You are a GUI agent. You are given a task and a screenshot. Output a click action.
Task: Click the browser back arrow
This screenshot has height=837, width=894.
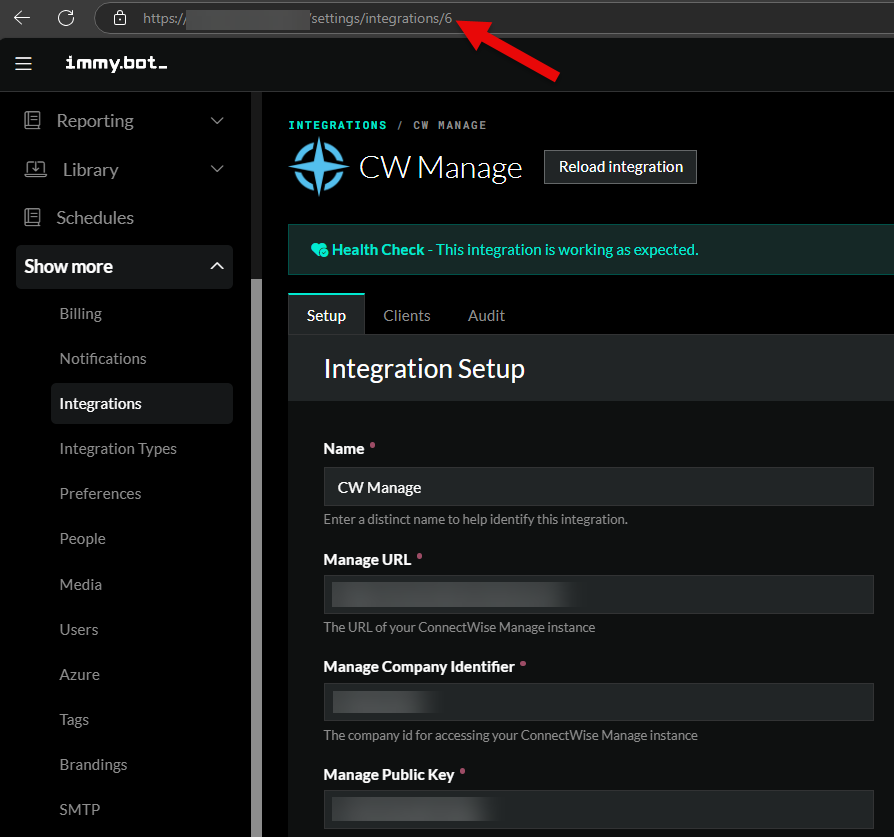click(22, 18)
